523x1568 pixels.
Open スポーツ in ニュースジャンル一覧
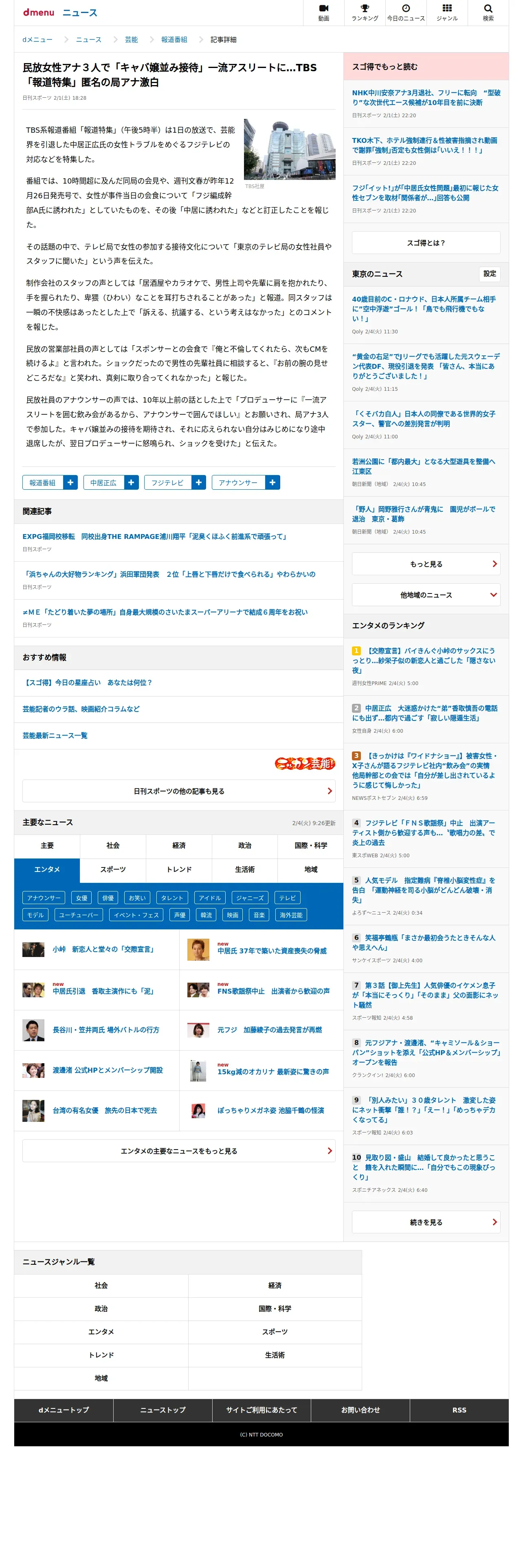(275, 1331)
